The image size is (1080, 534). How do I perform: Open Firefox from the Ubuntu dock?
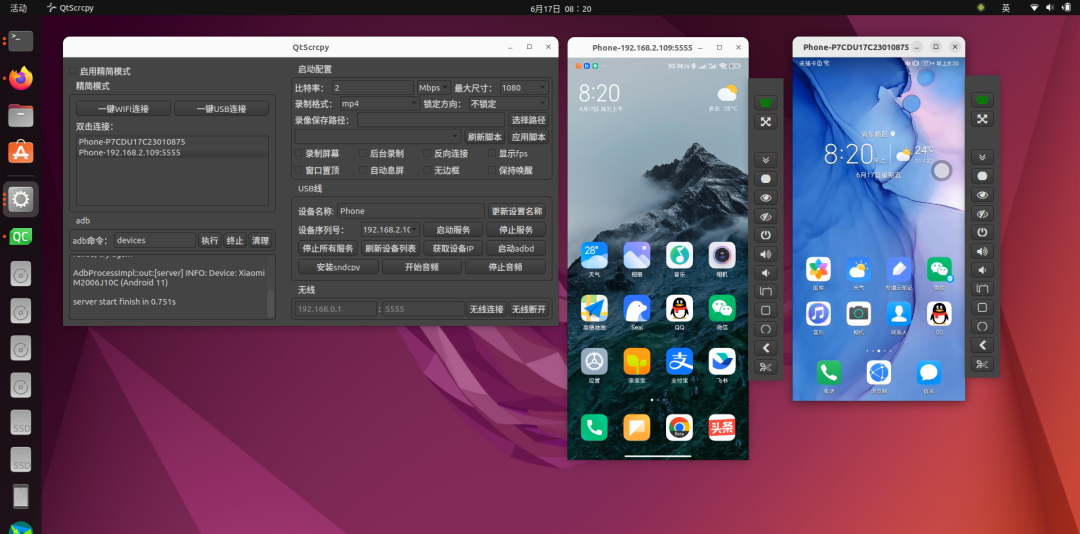coord(21,78)
